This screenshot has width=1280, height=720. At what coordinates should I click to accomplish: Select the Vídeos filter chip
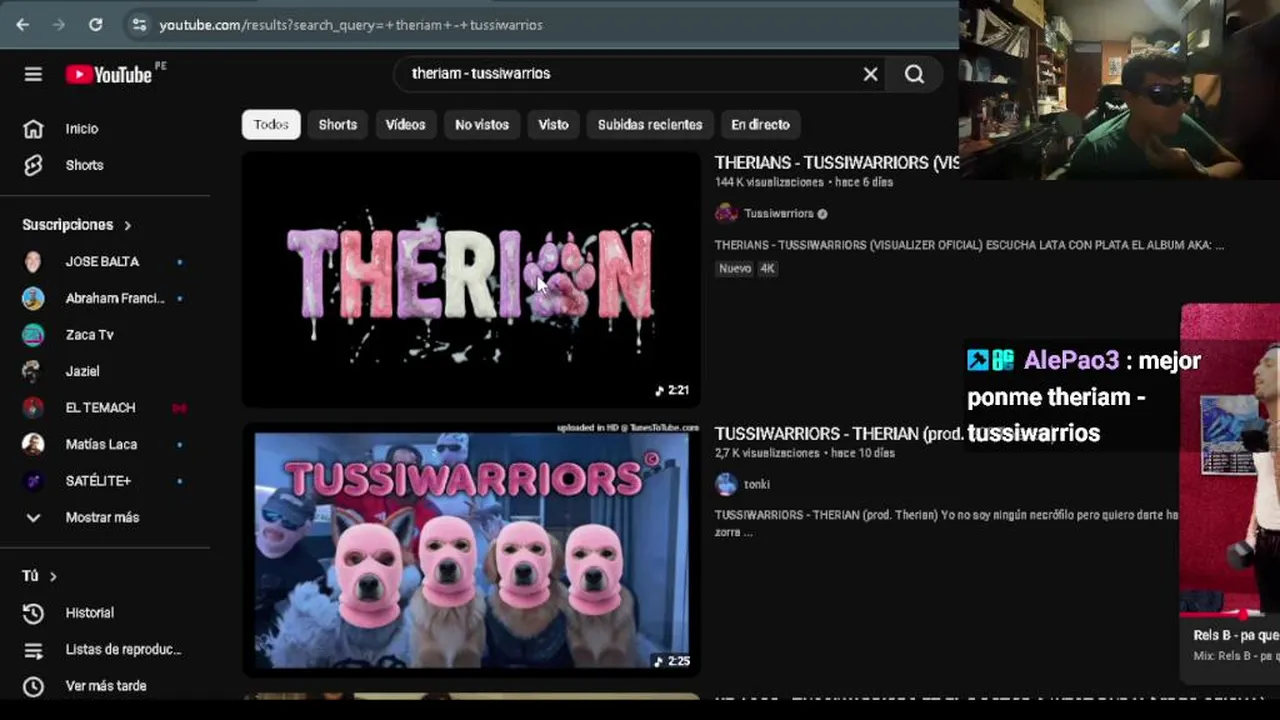[x=405, y=125]
